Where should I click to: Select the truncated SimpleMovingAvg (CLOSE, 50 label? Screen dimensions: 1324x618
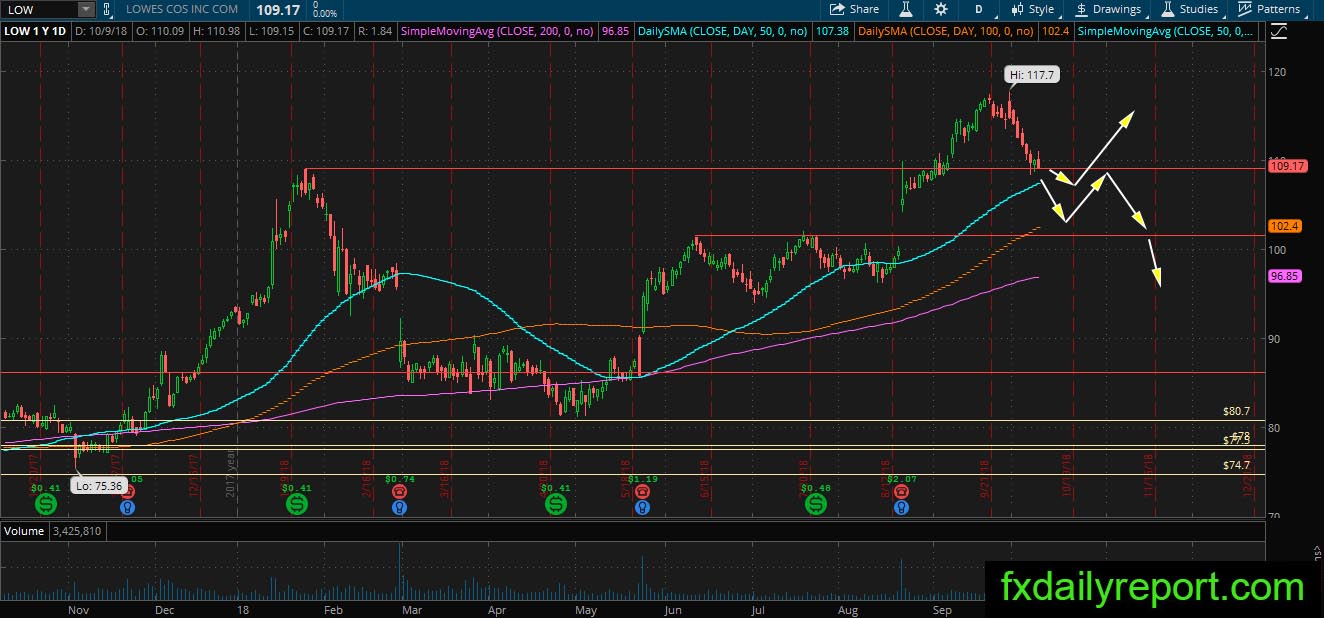pyautogui.click(x=1167, y=32)
